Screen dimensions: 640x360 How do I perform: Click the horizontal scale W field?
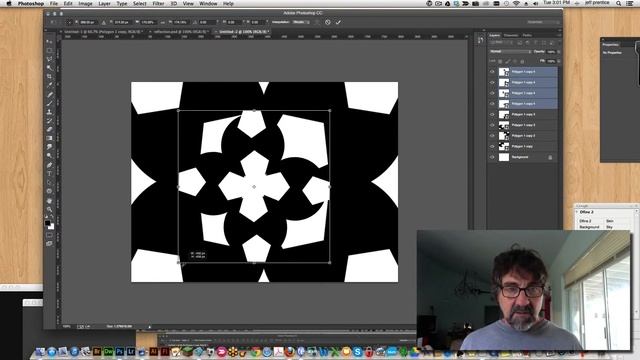click(x=147, y=22)
